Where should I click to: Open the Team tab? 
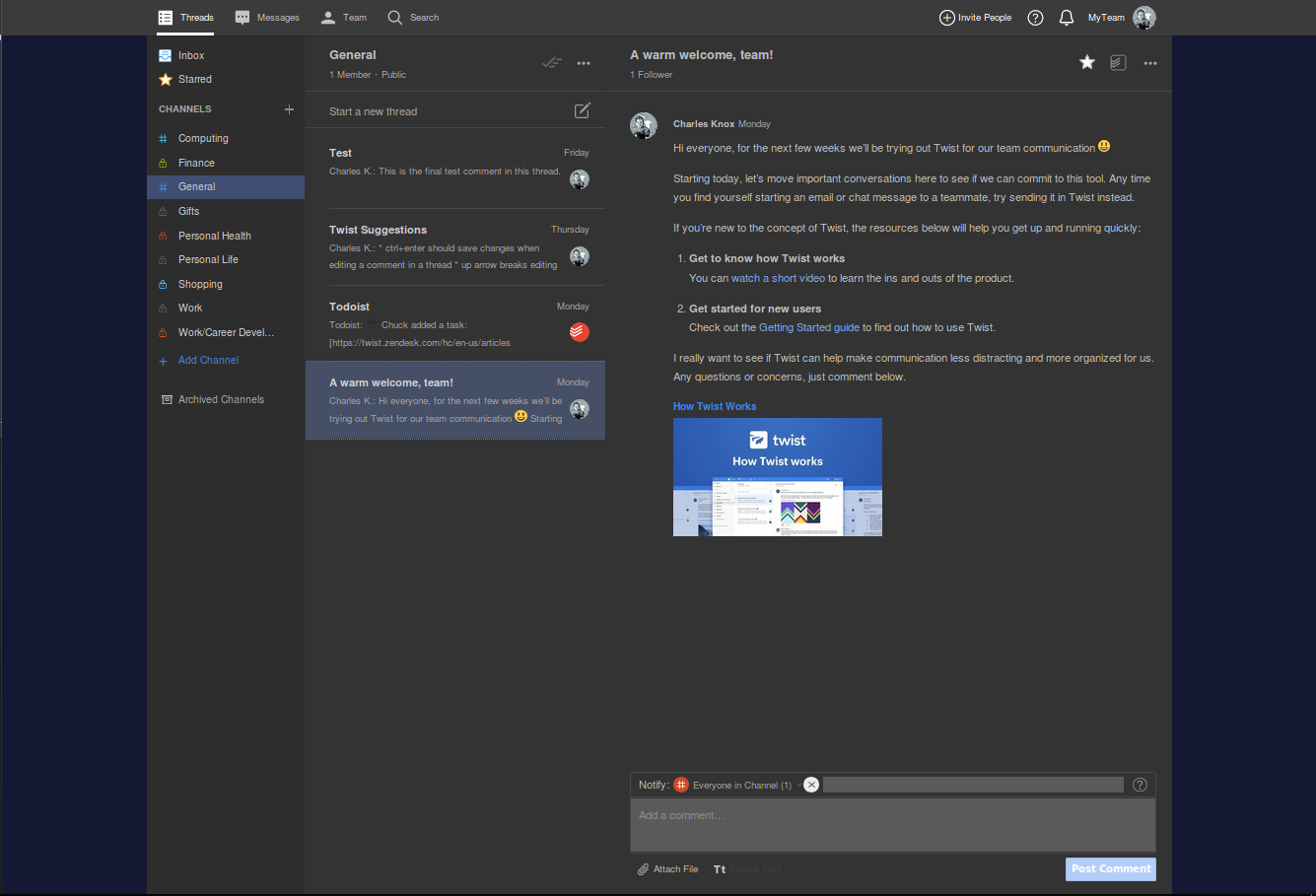344,18
